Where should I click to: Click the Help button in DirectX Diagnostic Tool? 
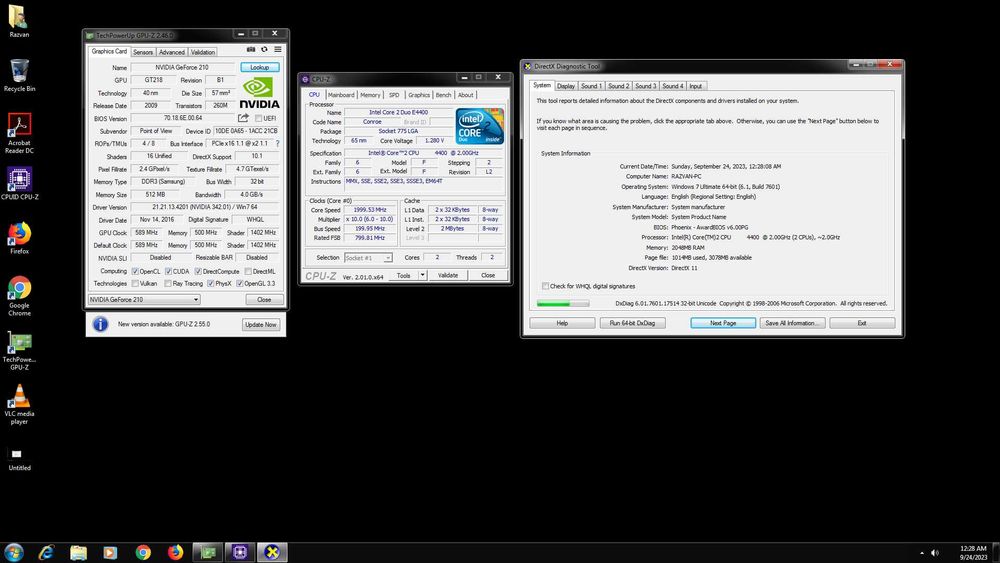562,323
